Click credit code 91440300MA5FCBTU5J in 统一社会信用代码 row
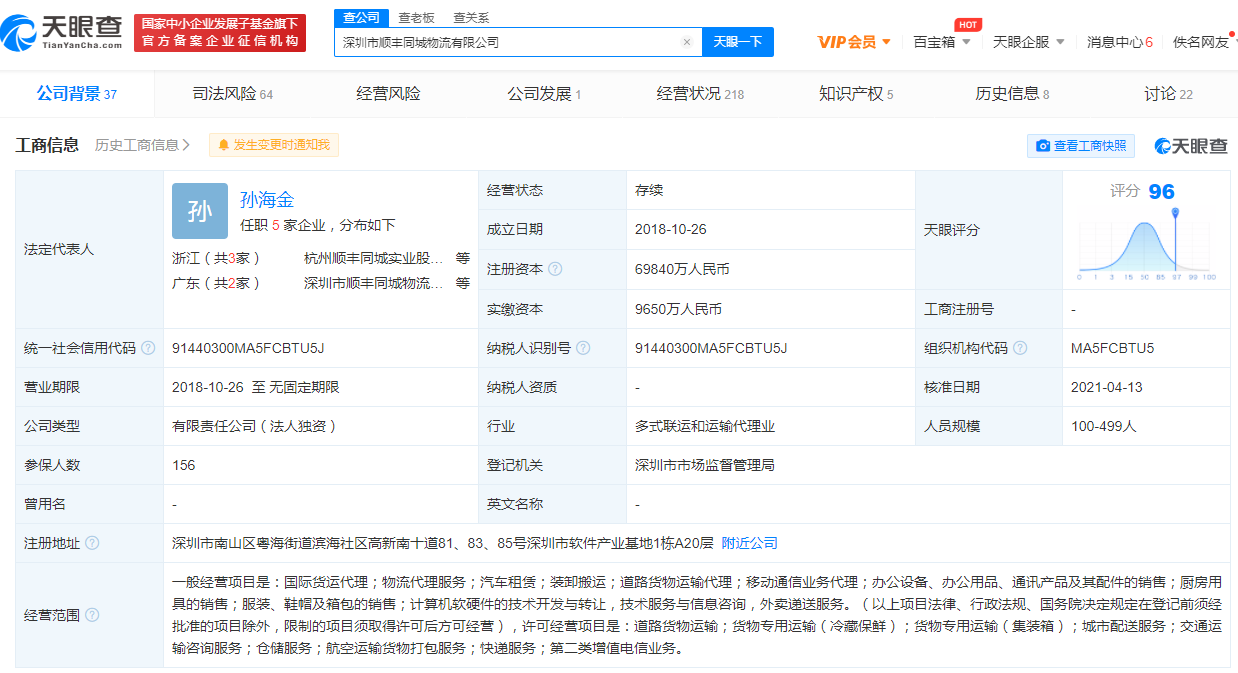The width and height of the screenshot is (1238, 673). [248, 348]
